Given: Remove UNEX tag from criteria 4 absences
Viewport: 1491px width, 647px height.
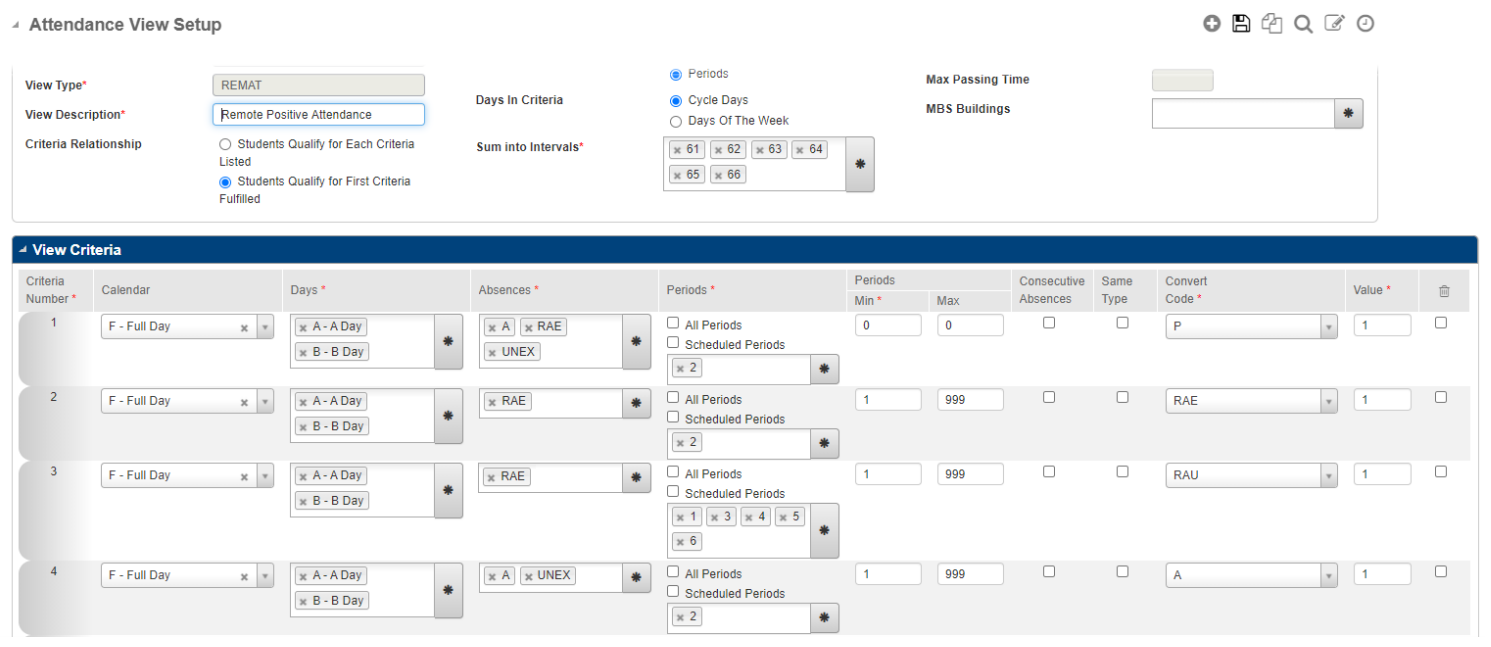Looking at the screenshot, I should click(x=527, y=576).
